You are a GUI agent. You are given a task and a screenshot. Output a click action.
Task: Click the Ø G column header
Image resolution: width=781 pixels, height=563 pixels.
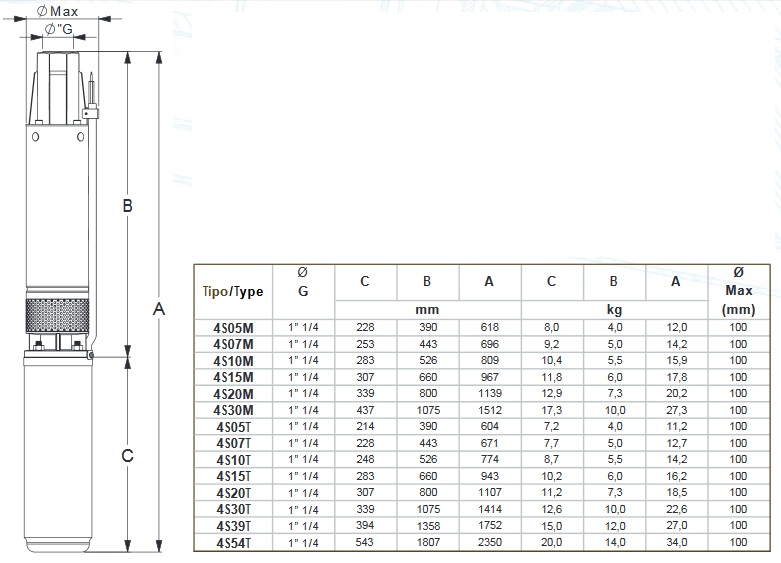[x=303, y=281]
